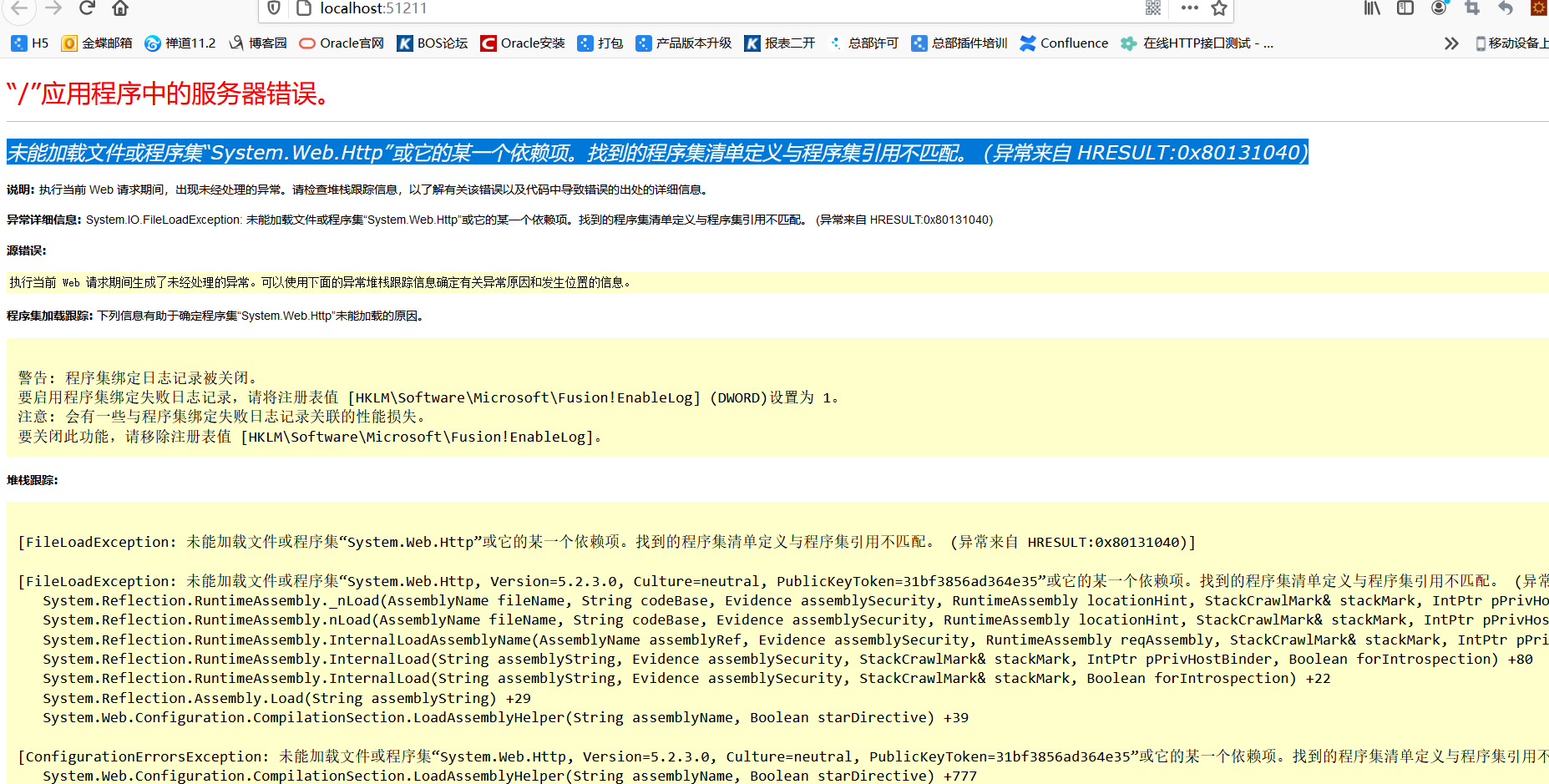Open the Oracle官网 bookmark
Viewport: 1549px width, 784px height.
click(342, 43)
